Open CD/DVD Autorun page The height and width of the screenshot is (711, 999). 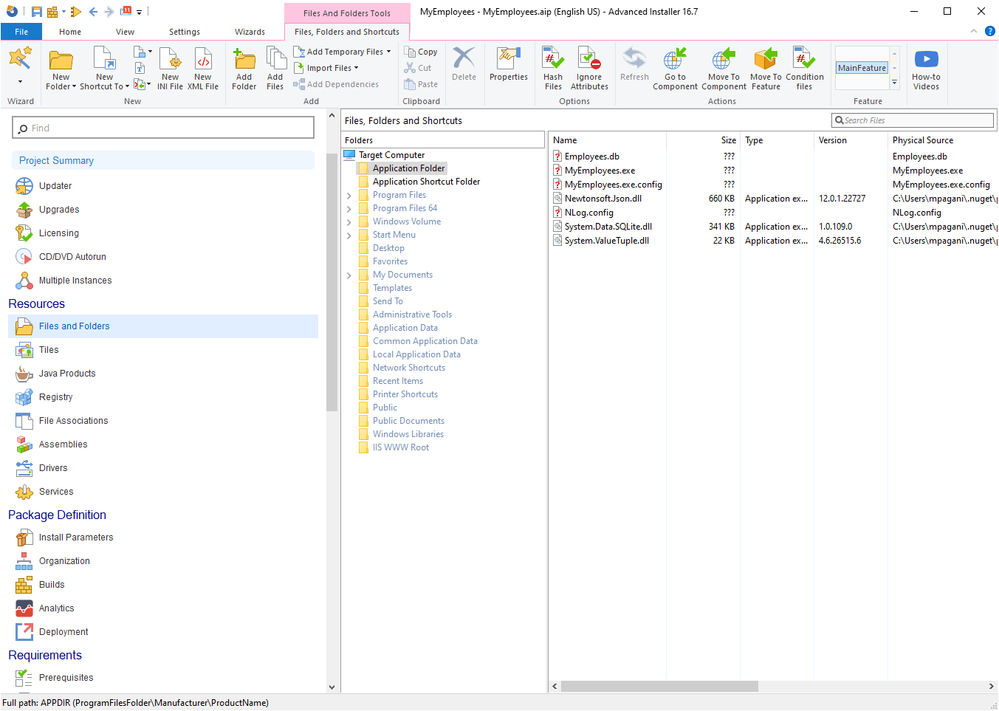tap(72, 257)
